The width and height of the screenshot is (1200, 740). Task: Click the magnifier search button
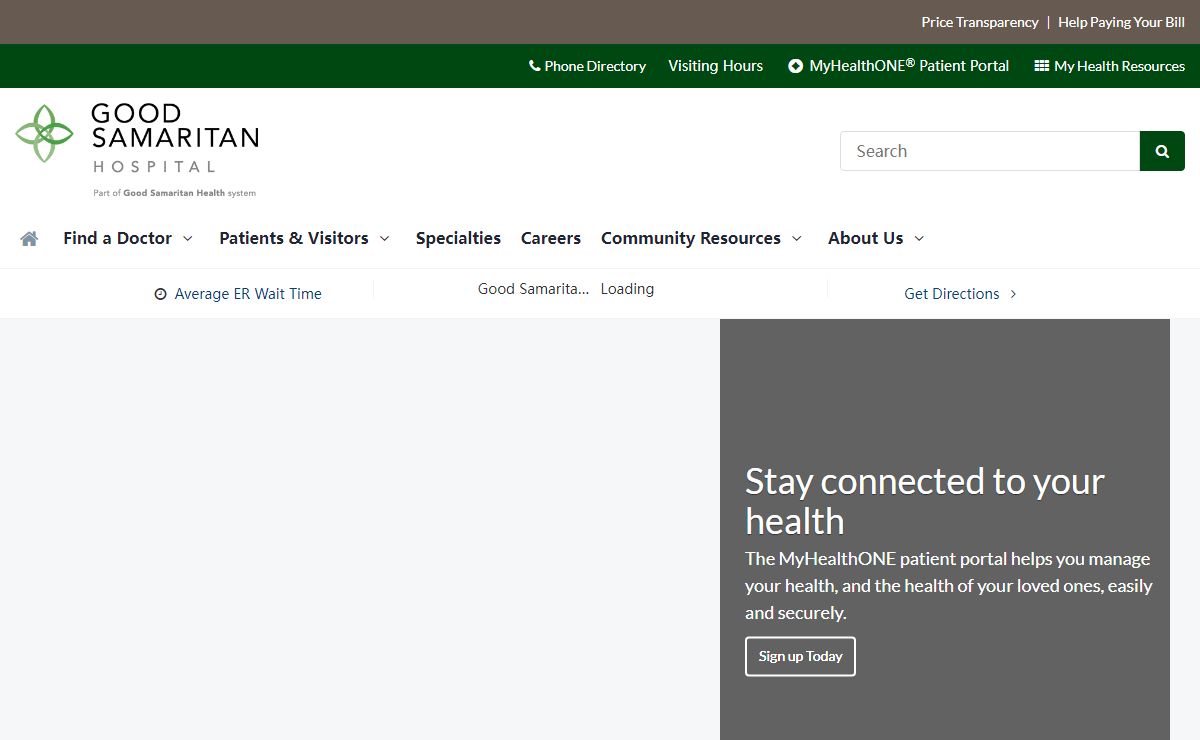[x=1162, y=151]
